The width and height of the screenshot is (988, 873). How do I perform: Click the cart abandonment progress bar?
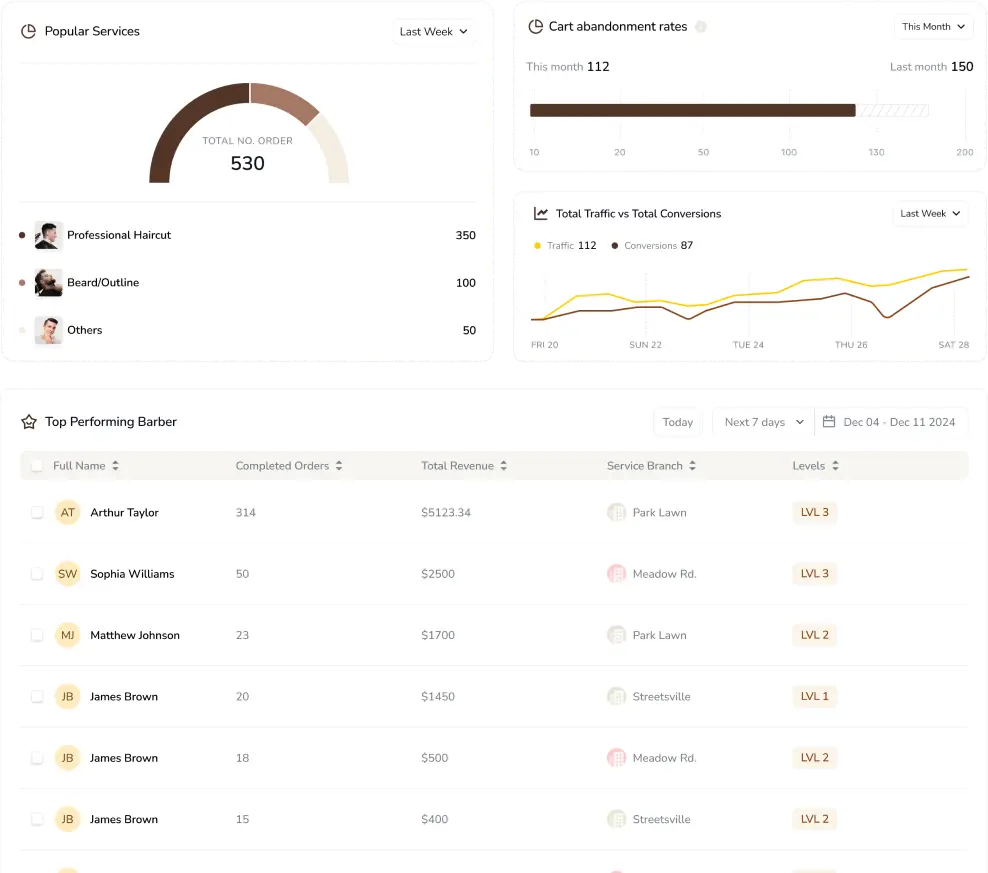pyautogui.click(x=695, y=110)
